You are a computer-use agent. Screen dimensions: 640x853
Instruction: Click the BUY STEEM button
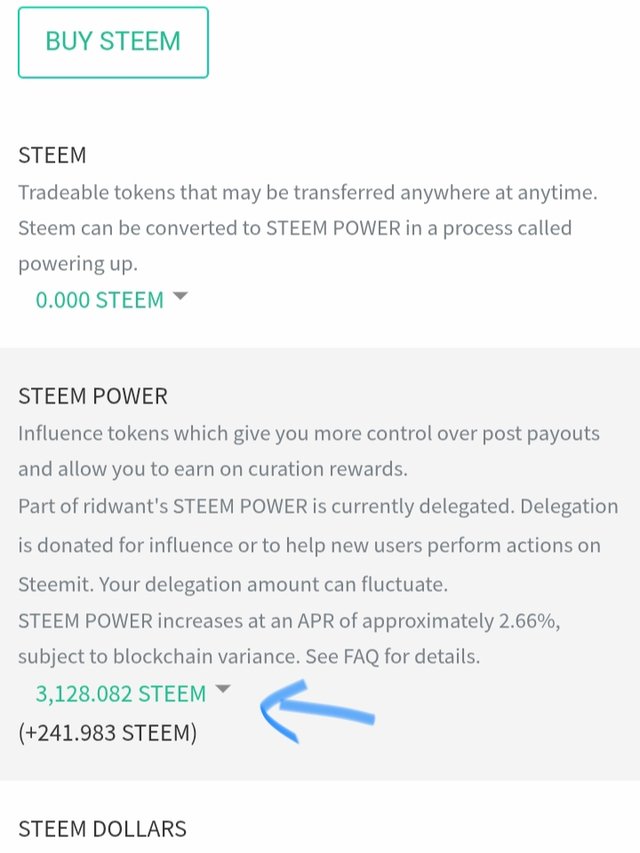(113, 42)
